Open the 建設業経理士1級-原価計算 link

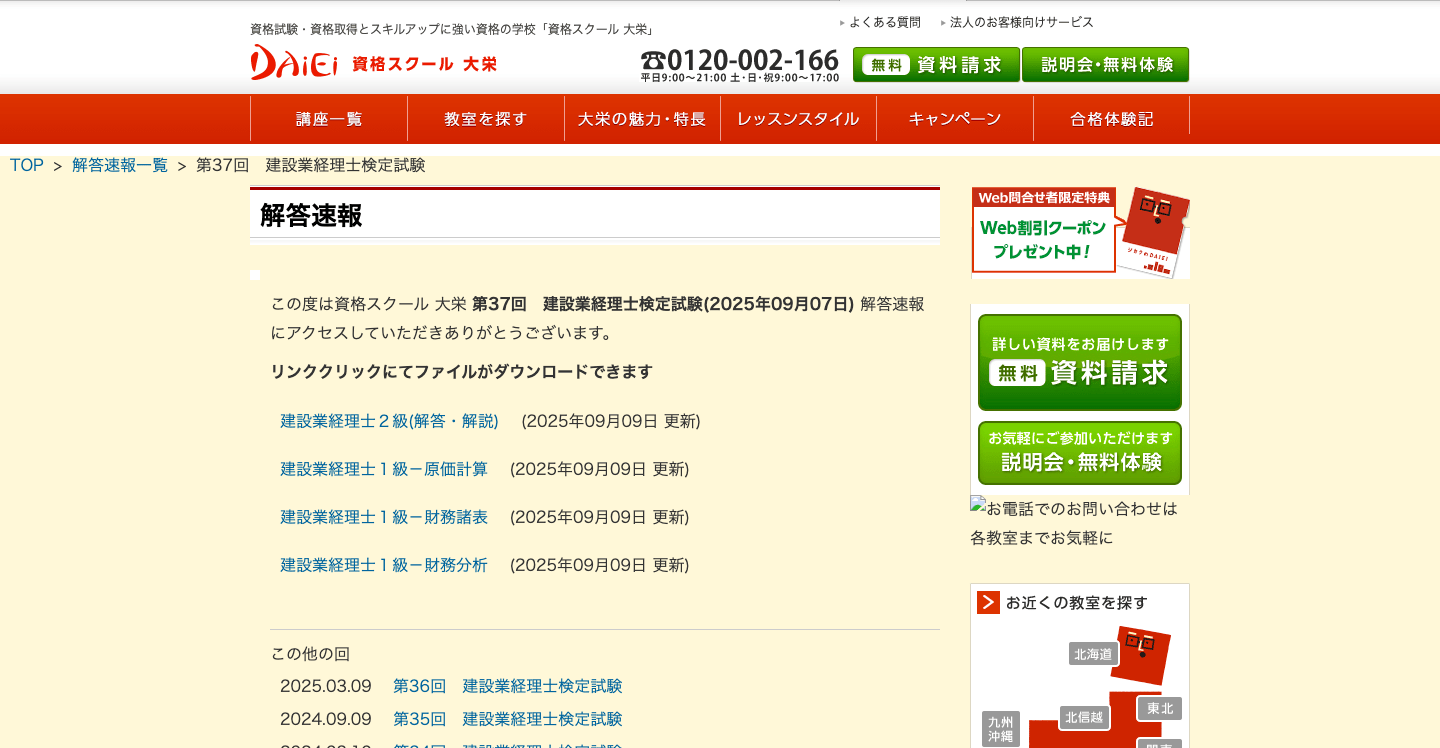point(384,469)
